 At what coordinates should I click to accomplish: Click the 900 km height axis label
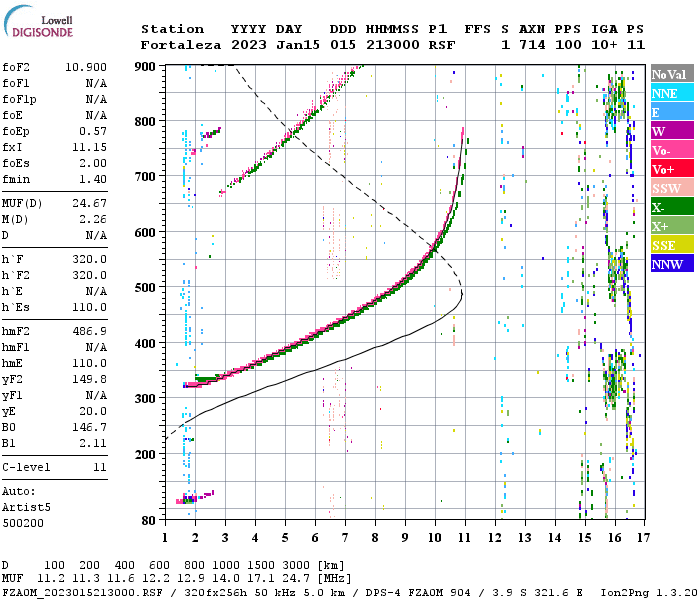145,67
